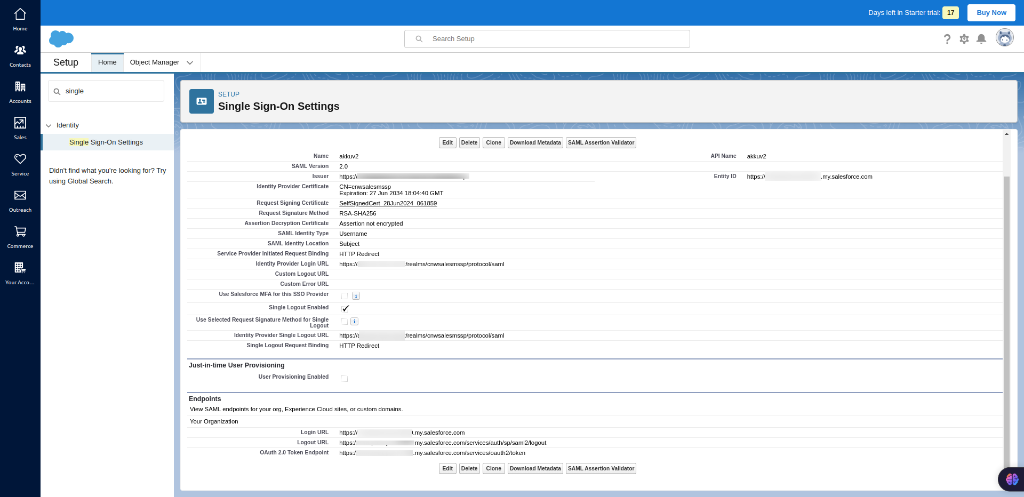Open the Notifications bell icon

(x=981, y=39)
